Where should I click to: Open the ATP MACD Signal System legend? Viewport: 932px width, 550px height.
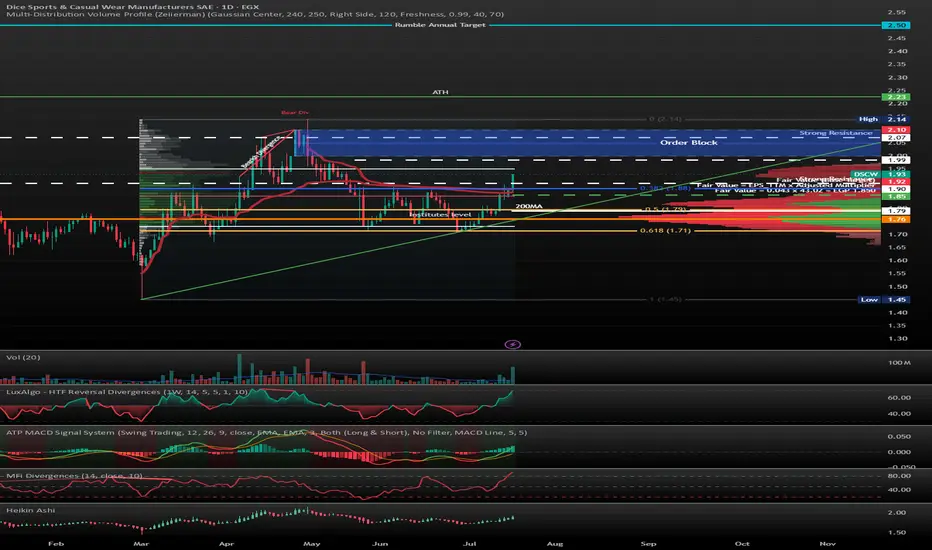click(x=266, y=432)
